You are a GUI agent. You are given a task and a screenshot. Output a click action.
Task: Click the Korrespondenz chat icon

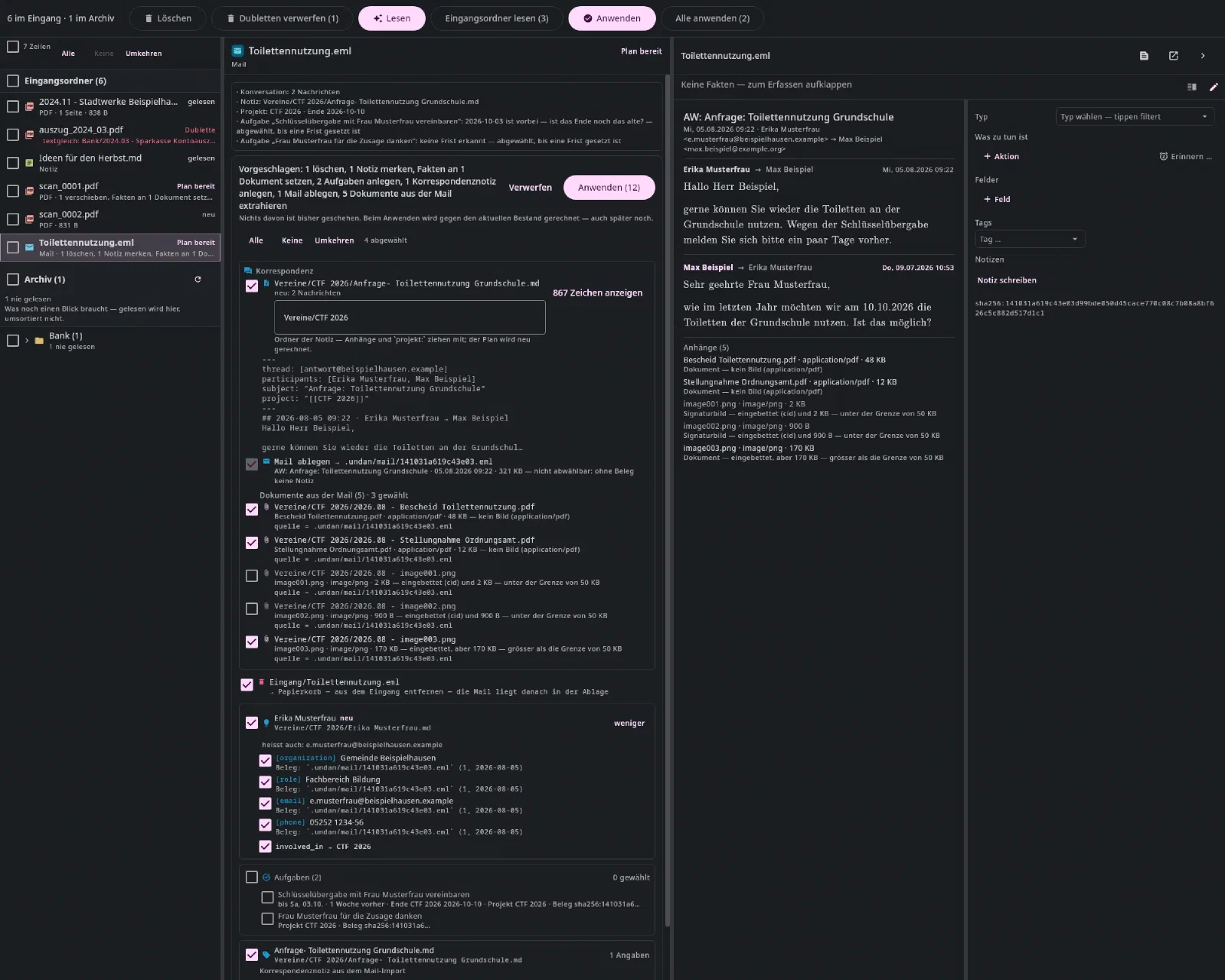pos(248,271)
